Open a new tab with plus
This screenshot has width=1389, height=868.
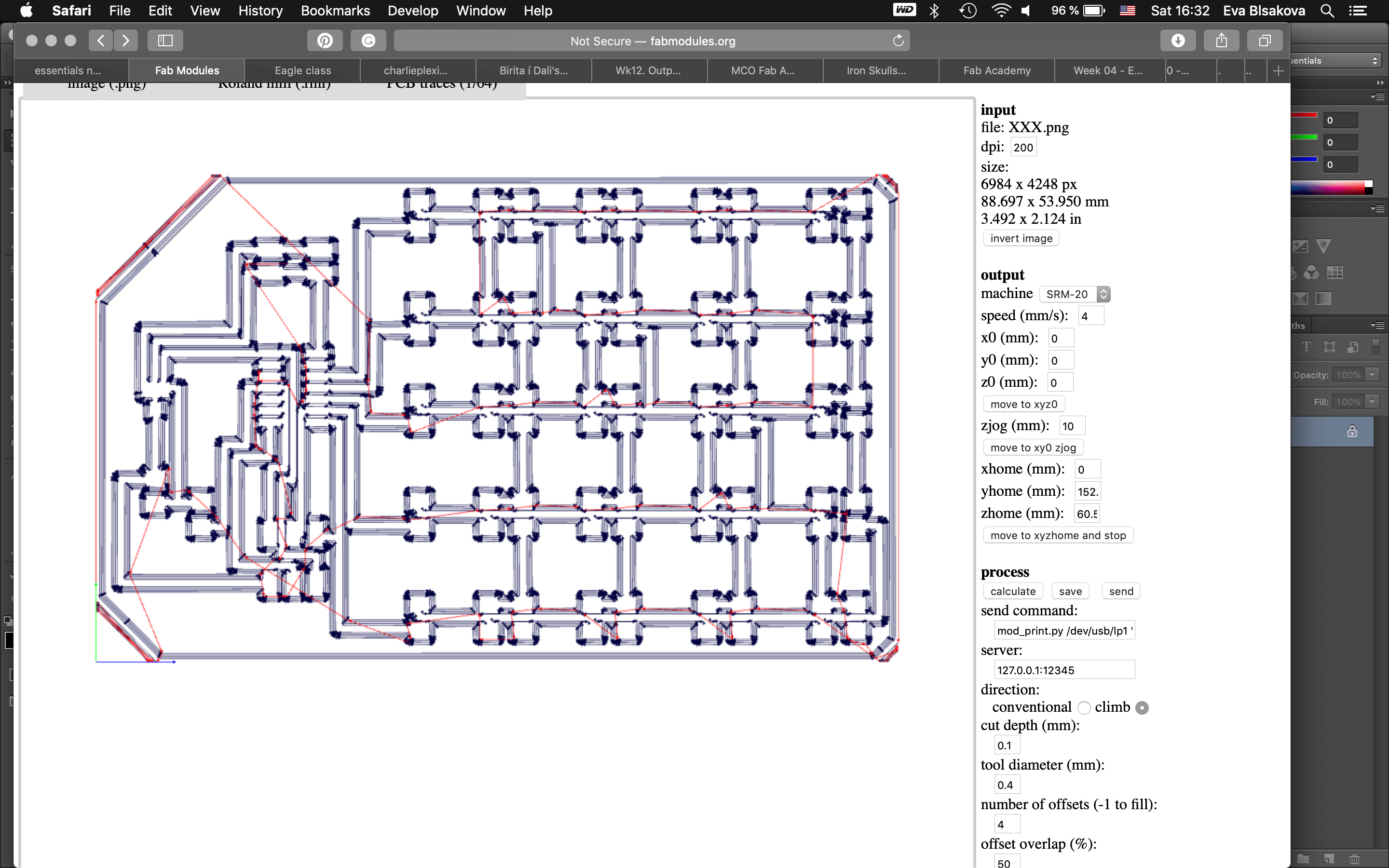click(1278, 70)
